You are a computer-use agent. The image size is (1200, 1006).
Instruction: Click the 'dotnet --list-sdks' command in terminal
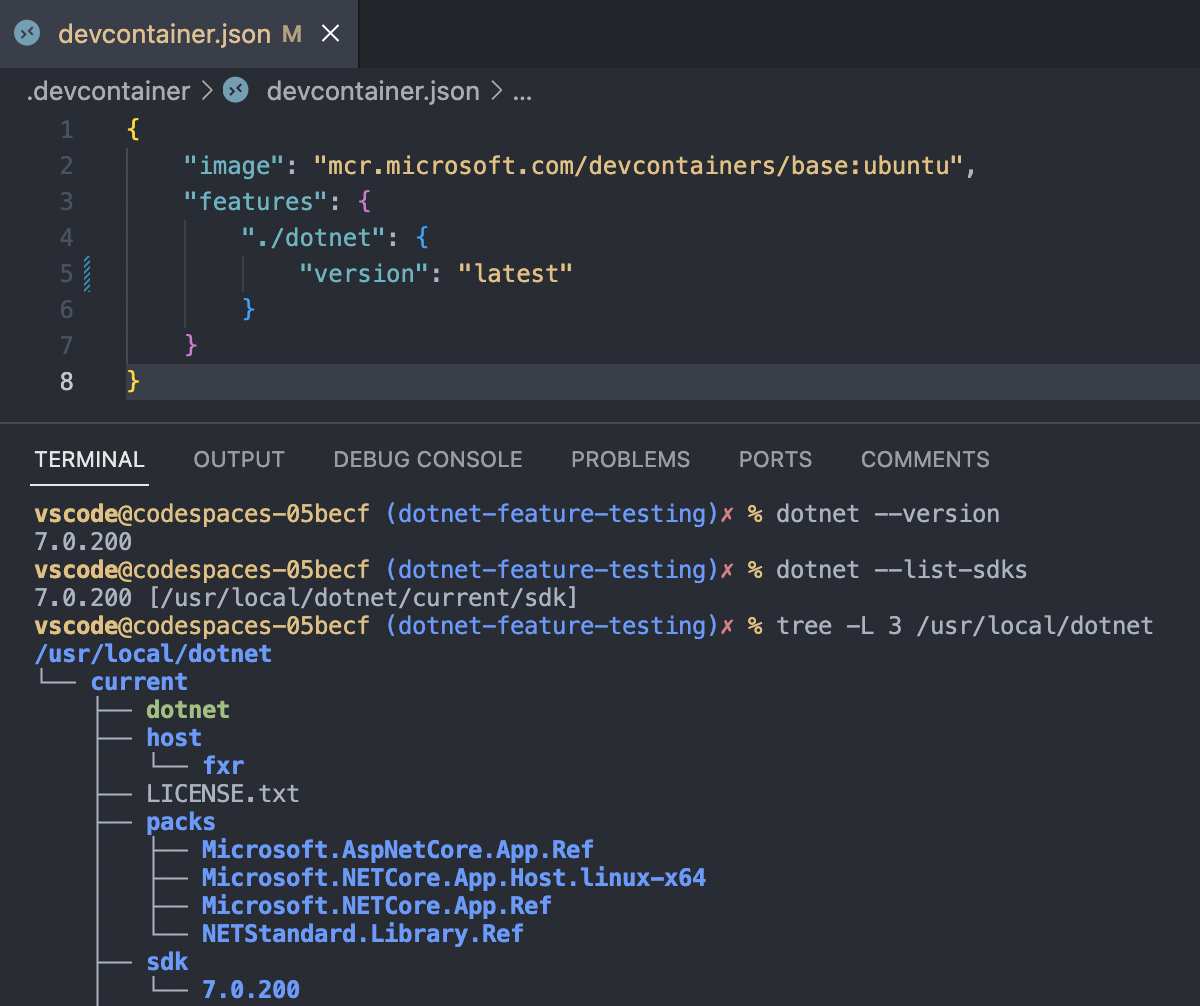point(902,570)
